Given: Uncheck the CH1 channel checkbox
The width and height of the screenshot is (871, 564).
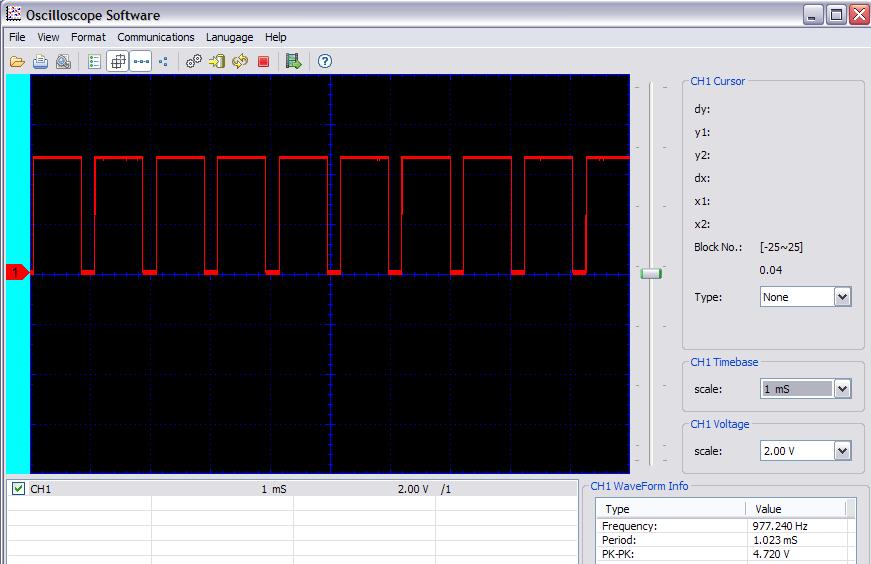Looking at the screenshot, I should [18, 489].
